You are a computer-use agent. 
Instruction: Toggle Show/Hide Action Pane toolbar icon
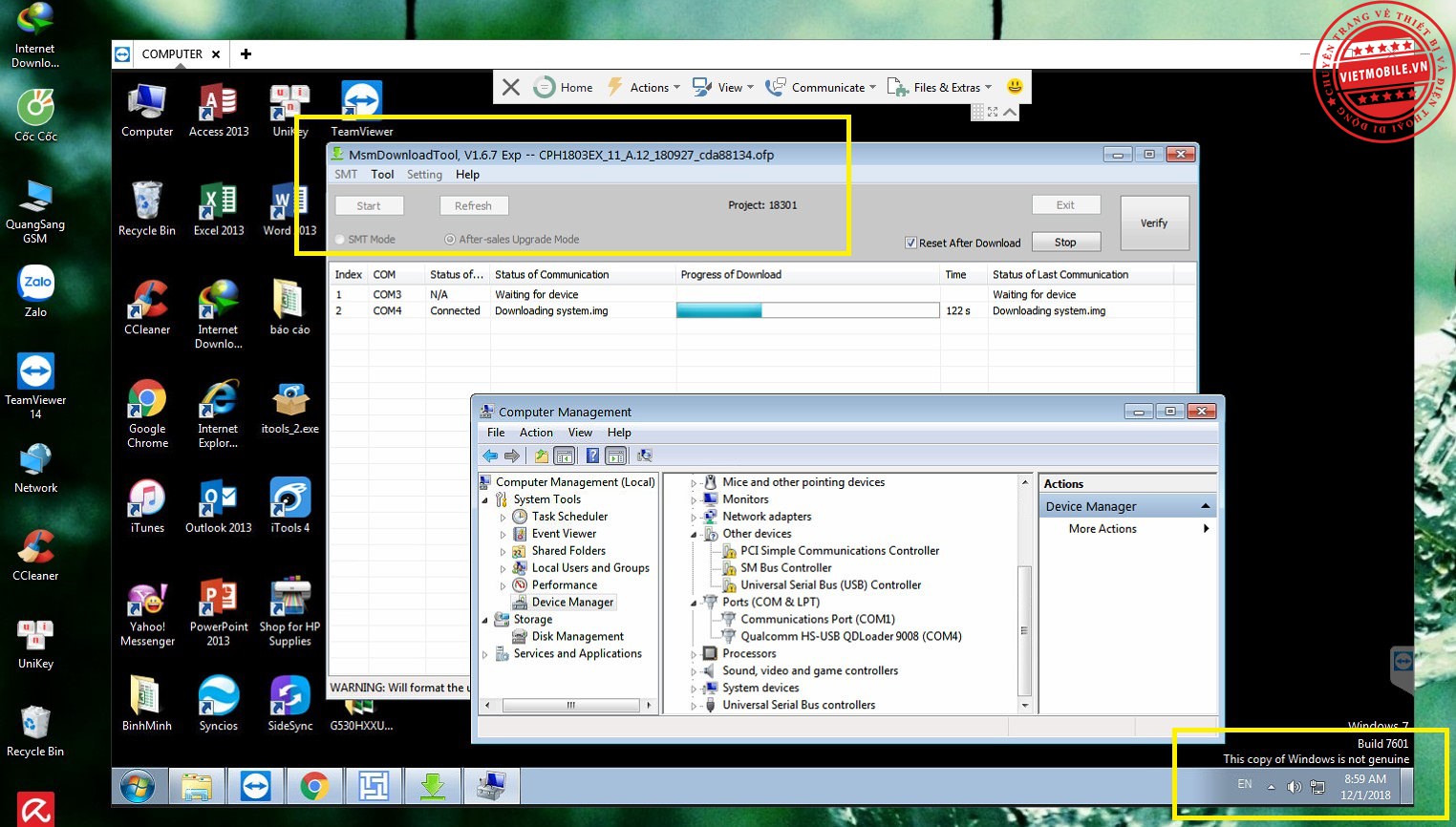coord(616,456)
